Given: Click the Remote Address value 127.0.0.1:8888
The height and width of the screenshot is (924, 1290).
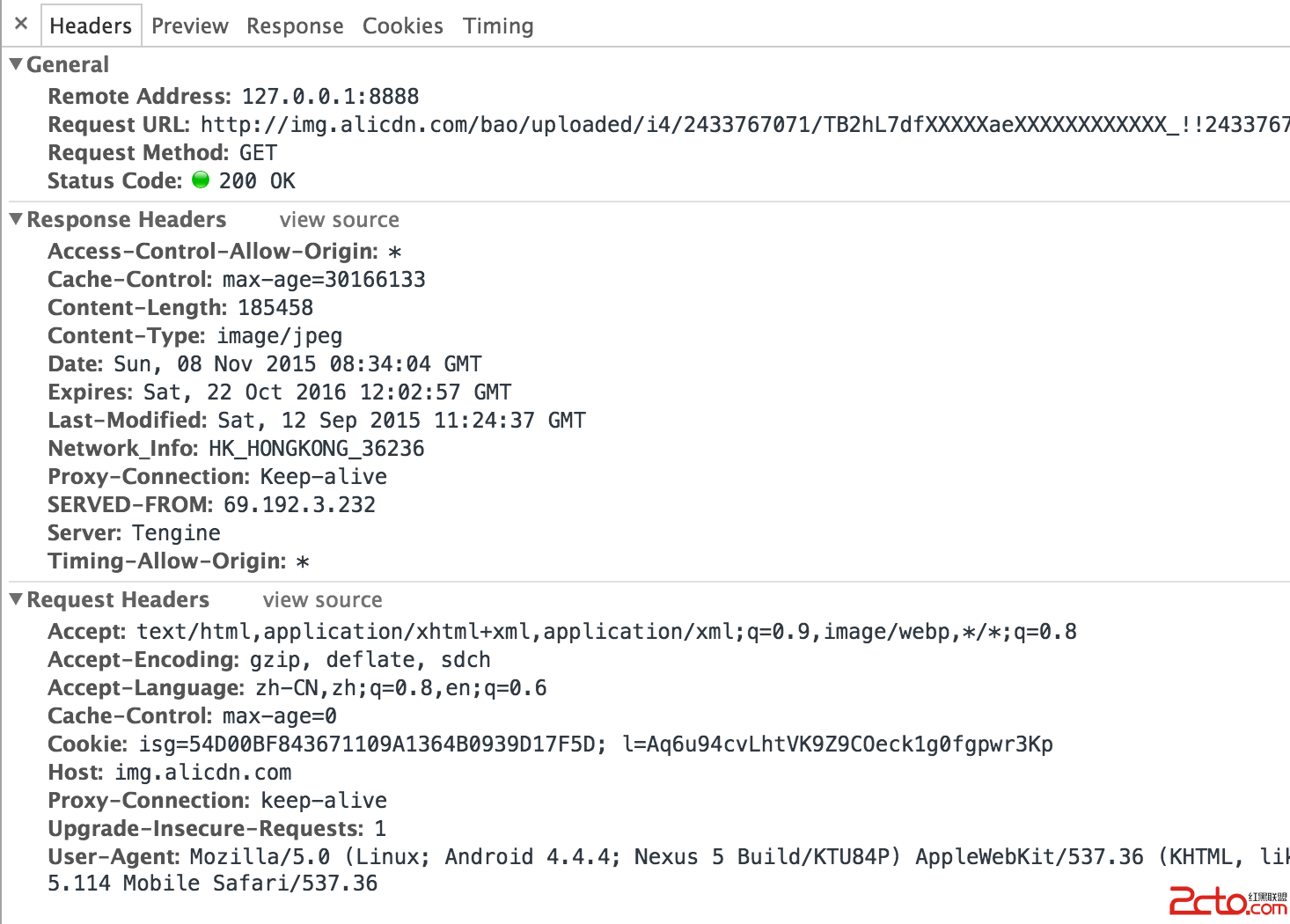Looking at the screenshot, I should pyautogui.click(x=330, y=96).
